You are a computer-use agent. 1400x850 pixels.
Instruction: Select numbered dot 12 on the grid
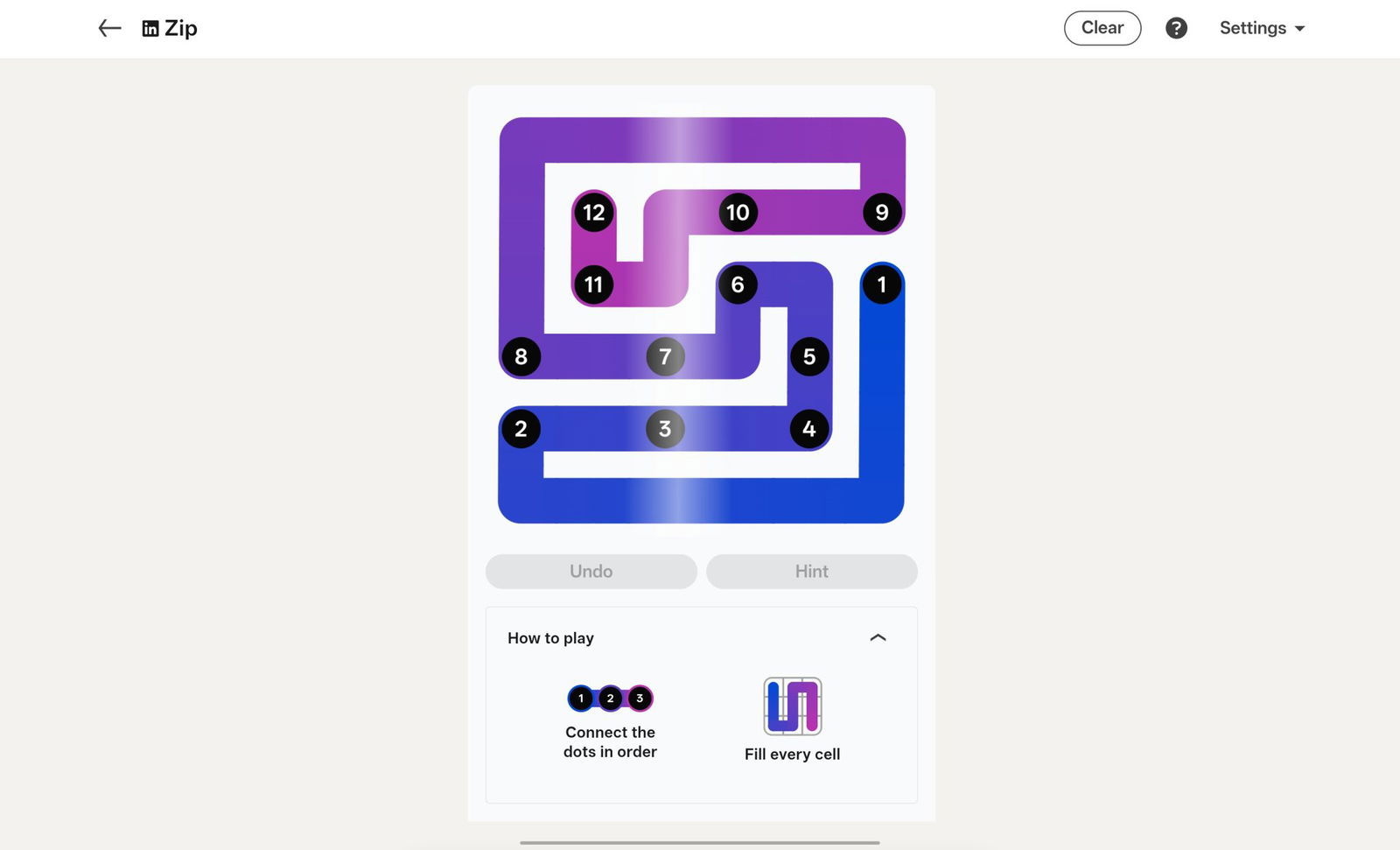(x=593, y=213)
